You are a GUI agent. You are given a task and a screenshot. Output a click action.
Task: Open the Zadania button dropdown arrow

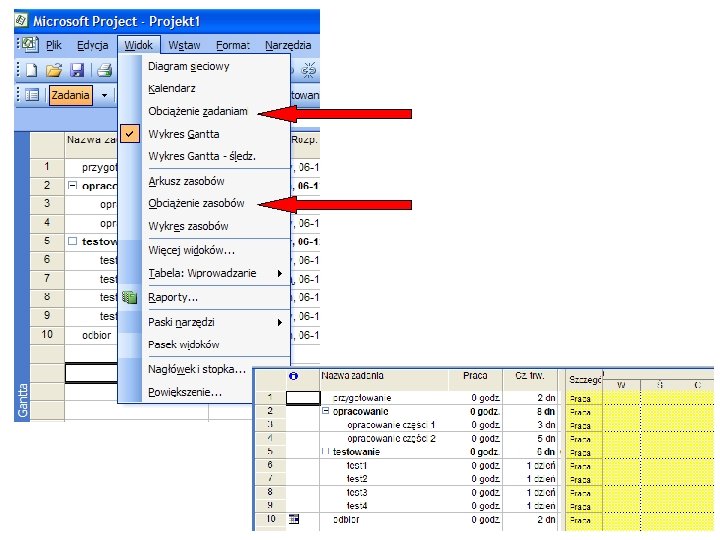click(104, 96)
